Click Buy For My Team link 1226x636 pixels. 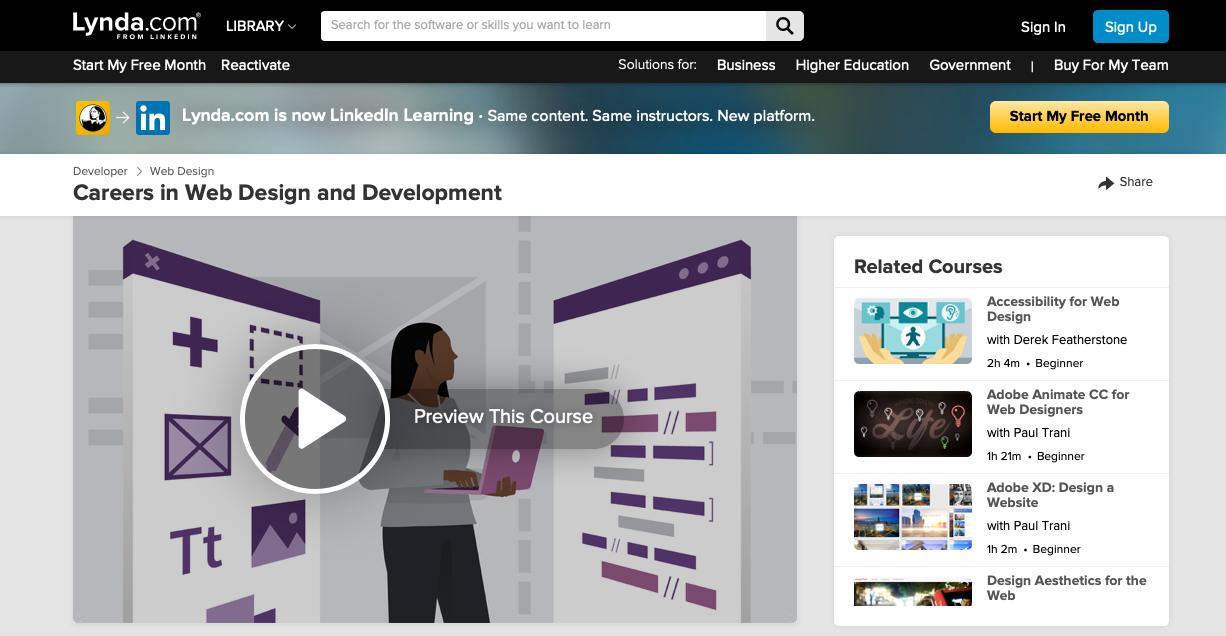tap(1111, 65)
